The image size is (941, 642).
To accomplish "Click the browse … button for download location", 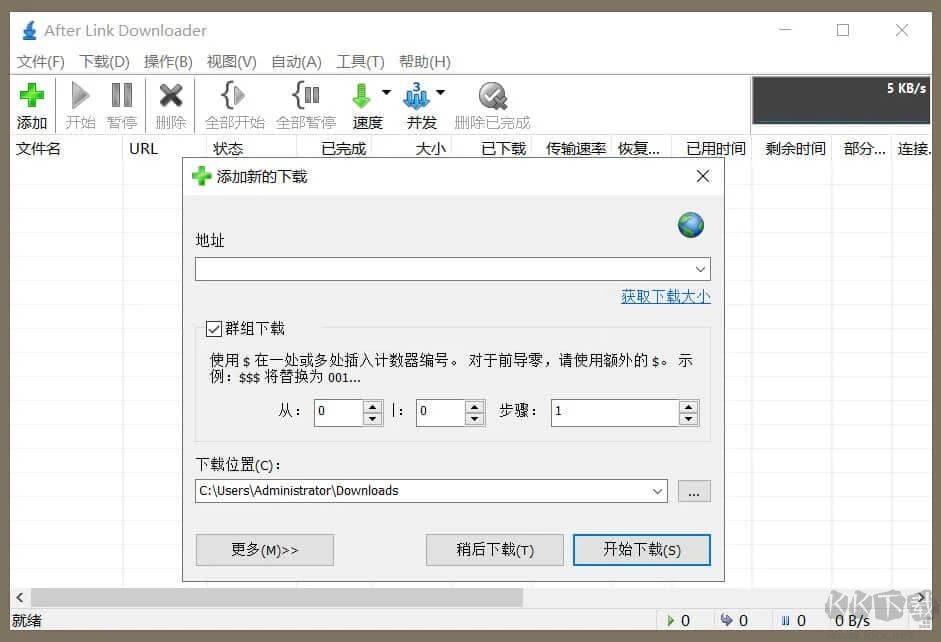I will click(694, 491).
